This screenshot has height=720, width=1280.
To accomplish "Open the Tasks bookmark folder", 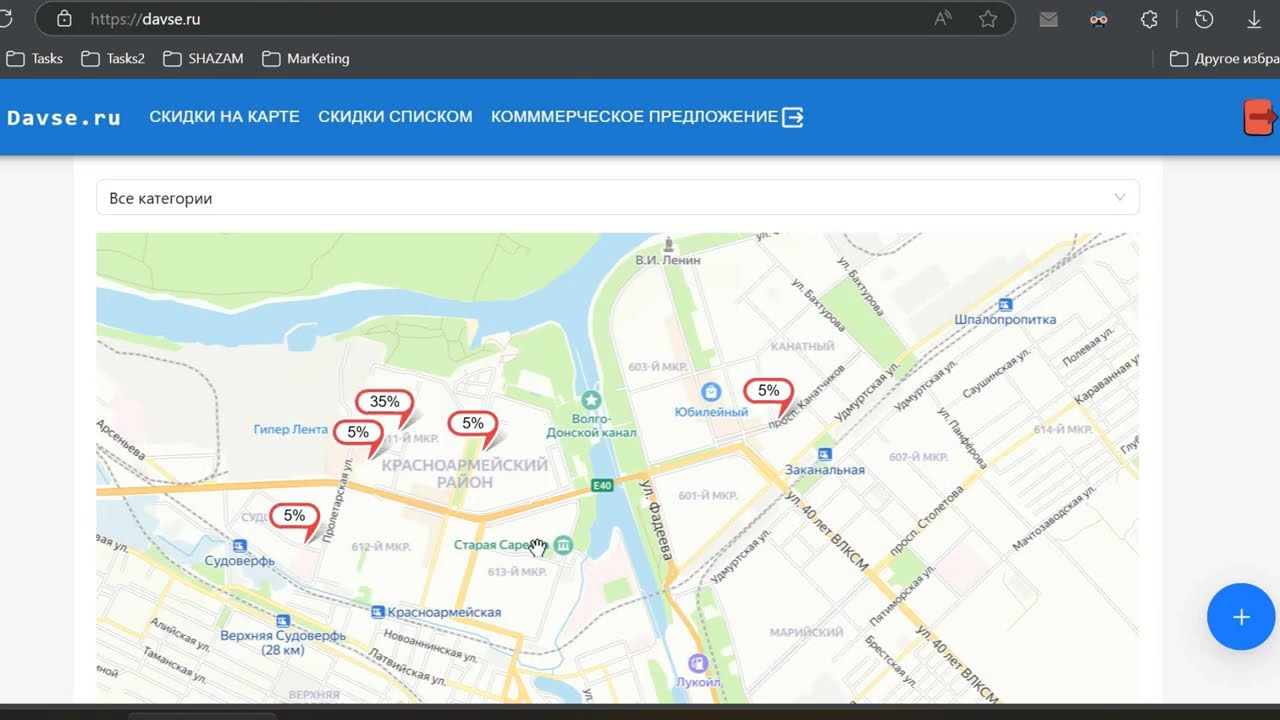I will pyautogui.click(x=34, y=59).
